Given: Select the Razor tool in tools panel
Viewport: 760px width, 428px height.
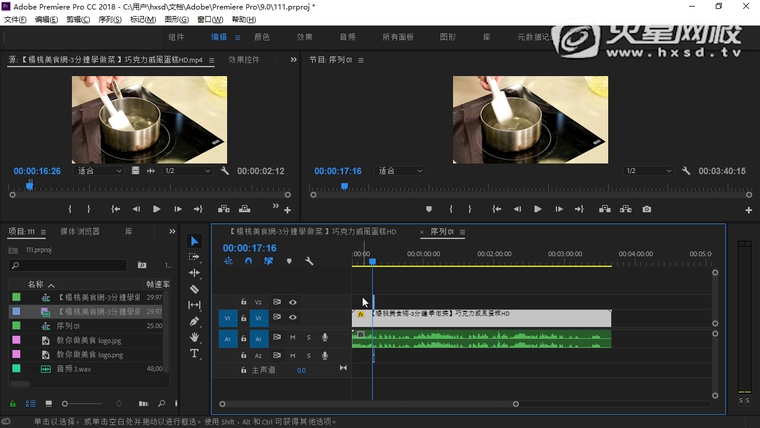Looking at the screenshot, I should tap(194, 289).
